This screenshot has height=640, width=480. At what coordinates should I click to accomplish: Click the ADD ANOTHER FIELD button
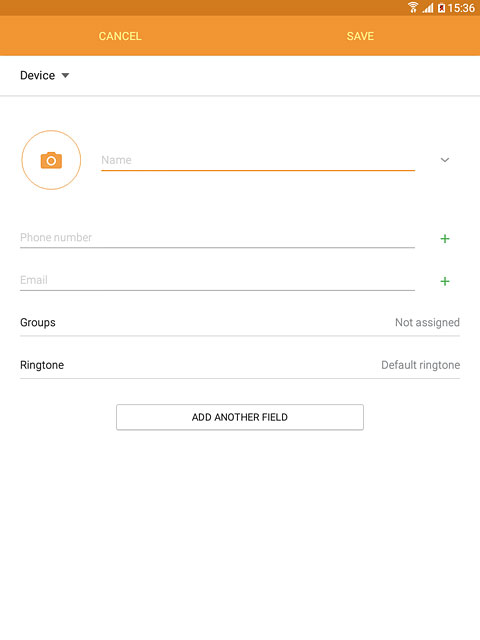tap(240, 417)
